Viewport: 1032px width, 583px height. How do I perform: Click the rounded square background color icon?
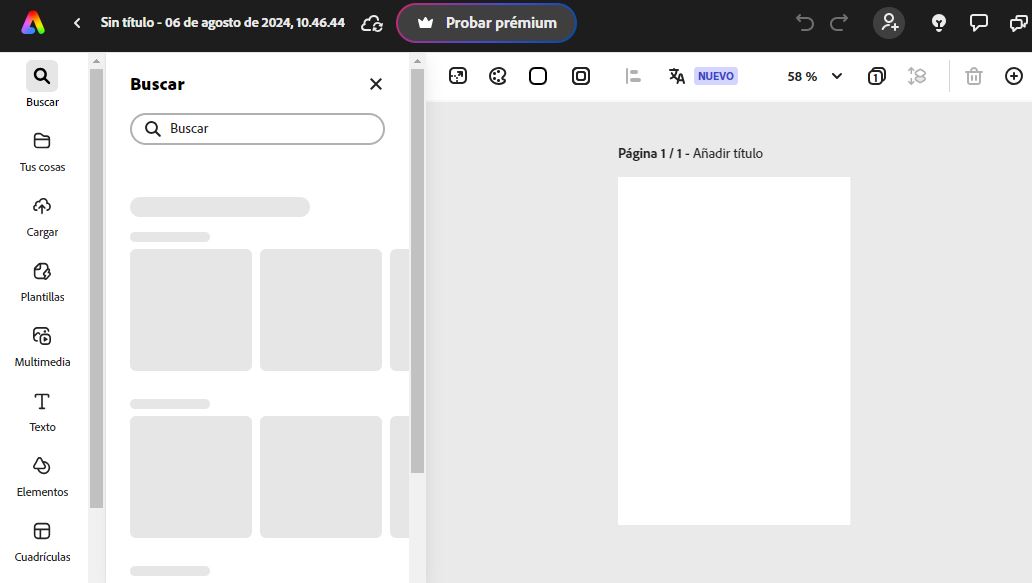click(x=538, y=76)
